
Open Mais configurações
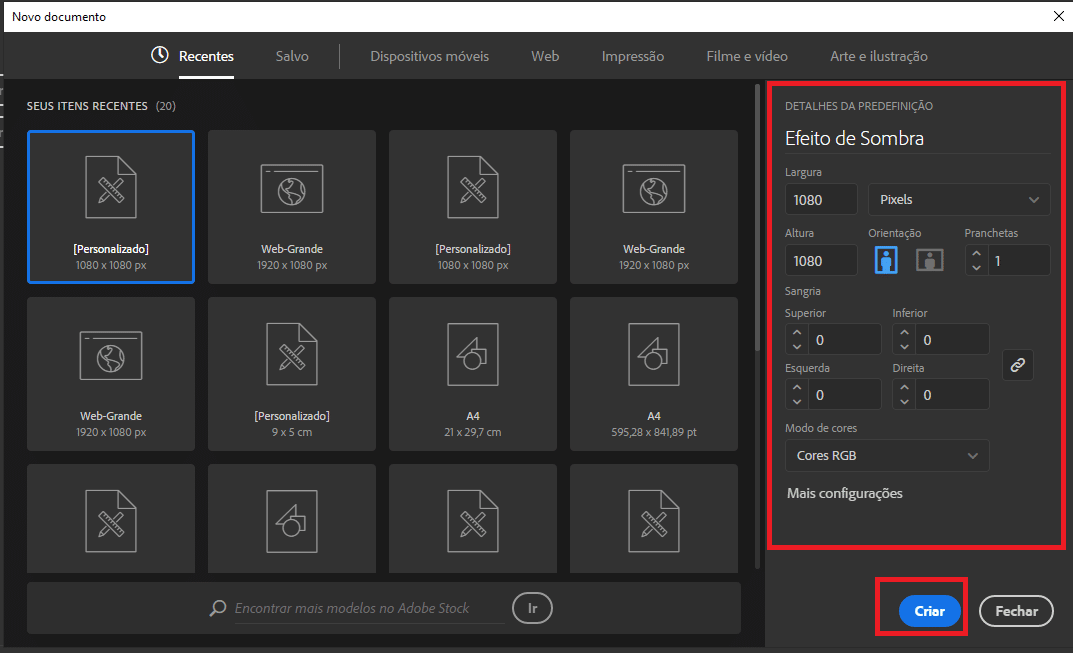click(x=843, y=493)
